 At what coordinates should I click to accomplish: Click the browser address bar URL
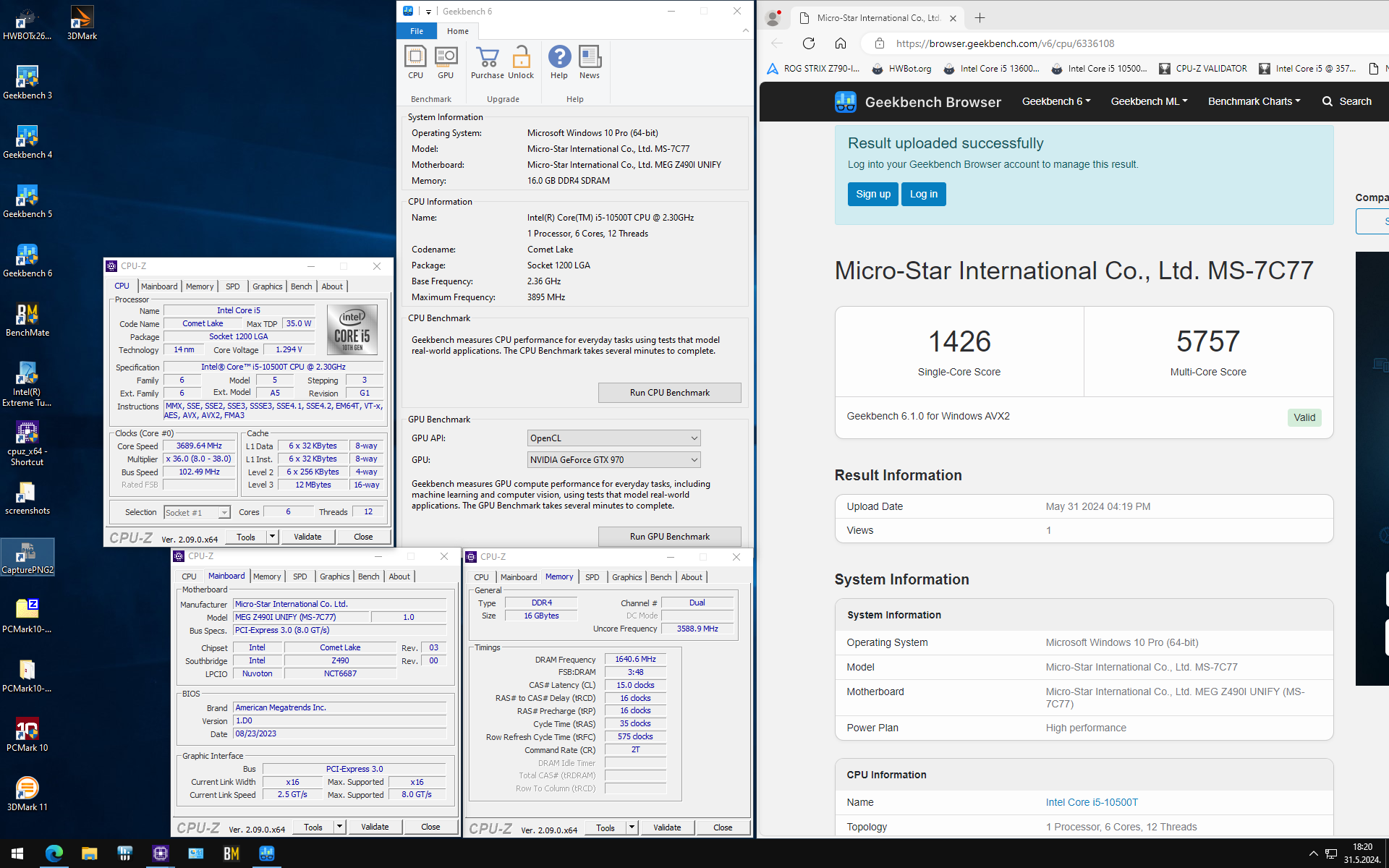tap(1005, 43)
